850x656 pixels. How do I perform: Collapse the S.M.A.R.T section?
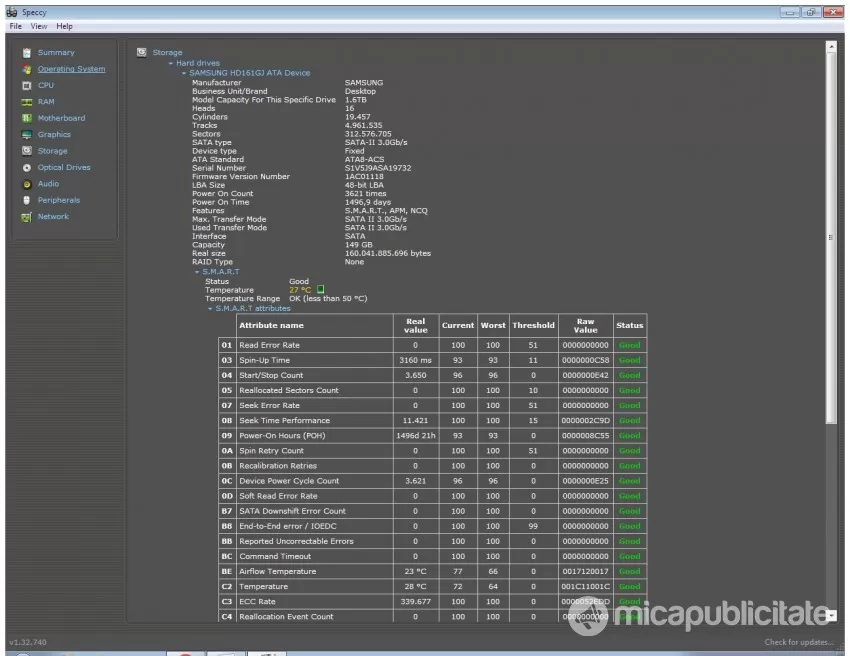click(x=197, y=272)
